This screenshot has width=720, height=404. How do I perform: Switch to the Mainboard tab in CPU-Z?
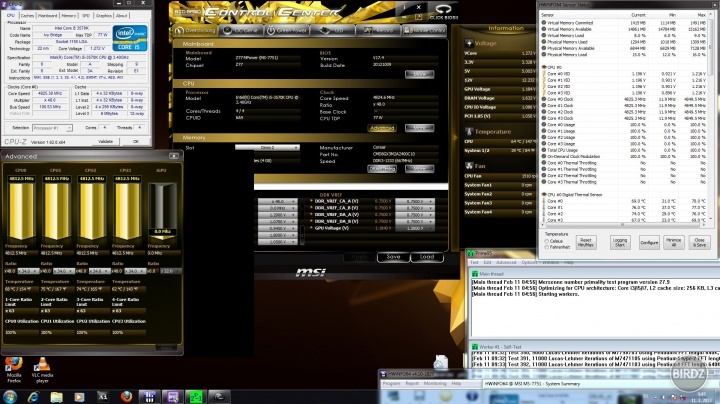[47, 15]
